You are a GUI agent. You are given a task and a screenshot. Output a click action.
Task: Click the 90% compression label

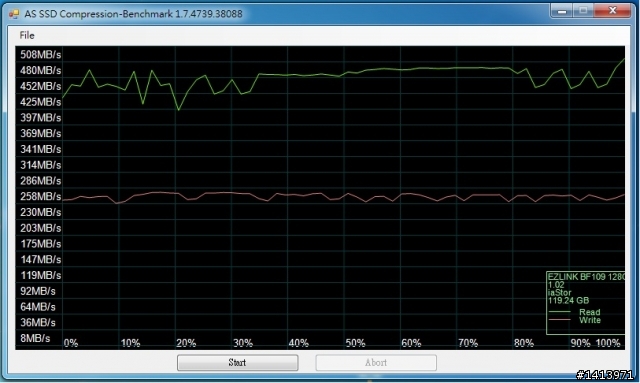[x=580, y=343]
